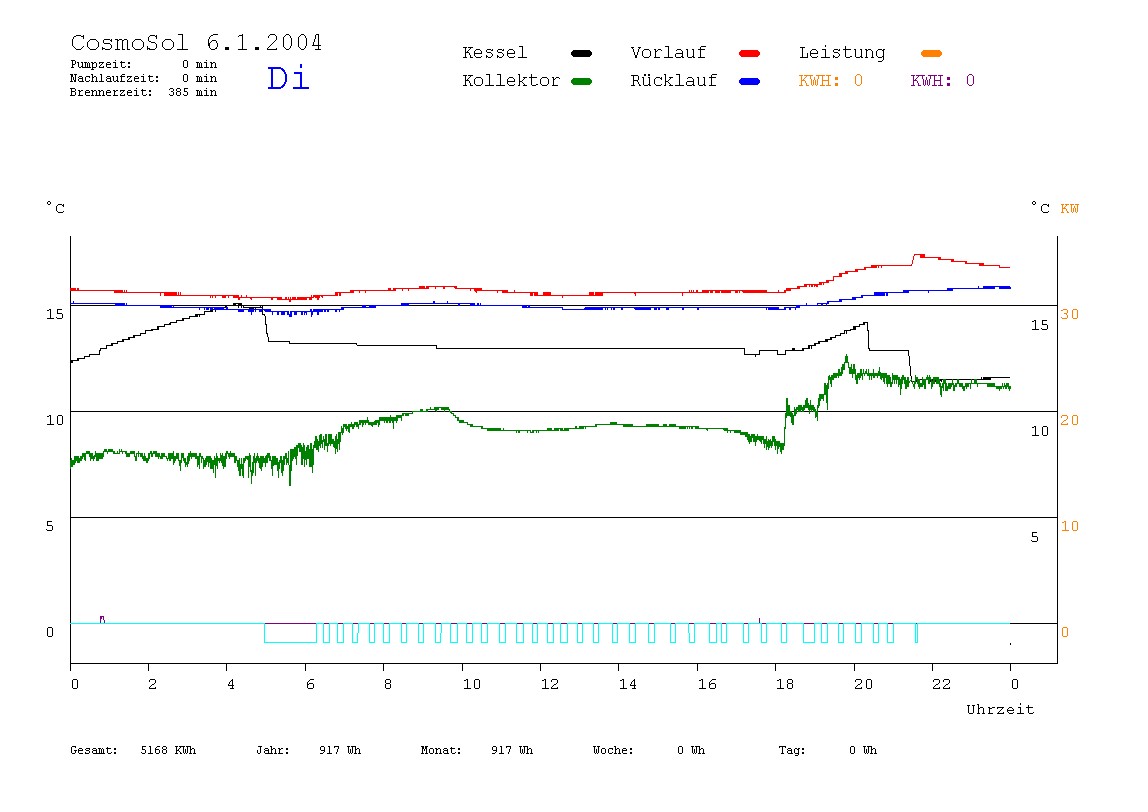Click the Vorlauf legend label
This screenshot has height=812, width=1148.
pyautogui.click(x=668, y=53)
